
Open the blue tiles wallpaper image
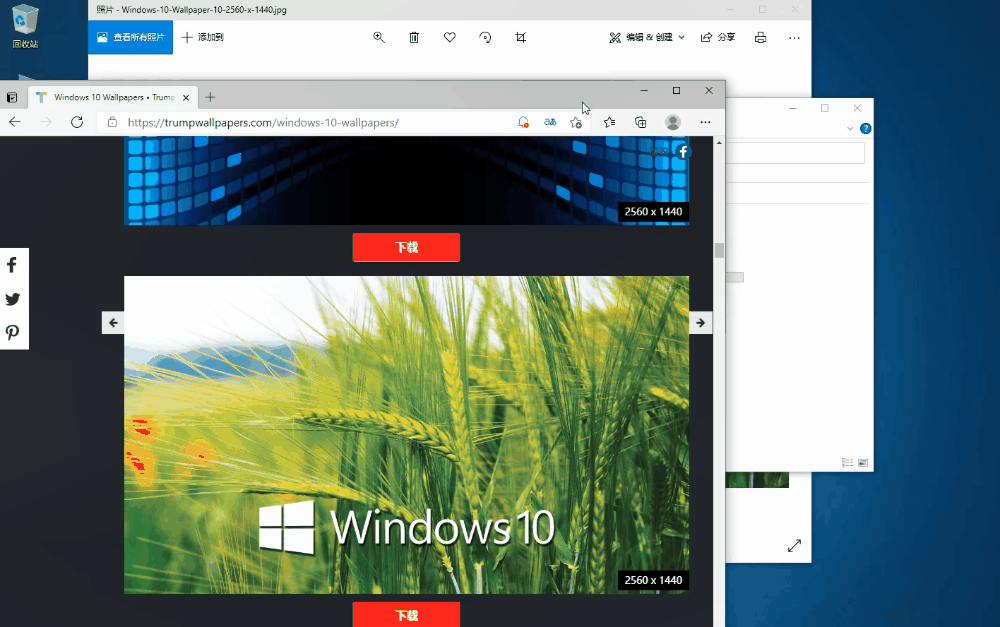[406, 181]
